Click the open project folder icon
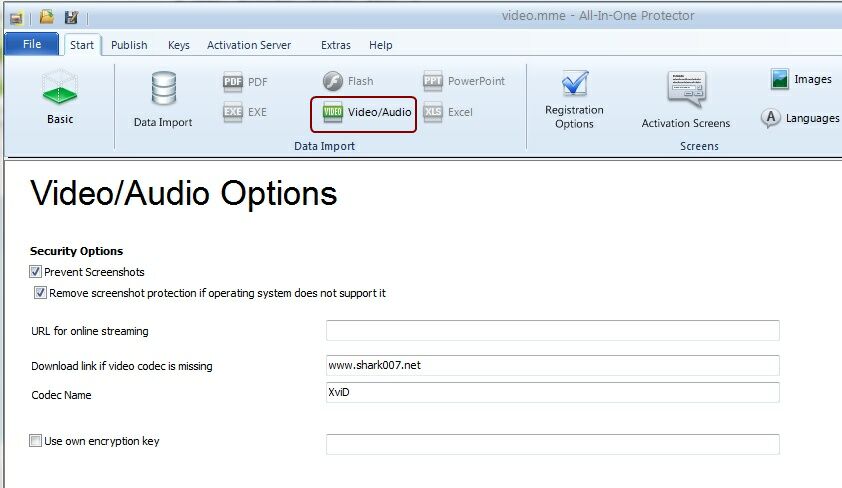The width and height of the screenshot is (842, 488). pos(46,17)
